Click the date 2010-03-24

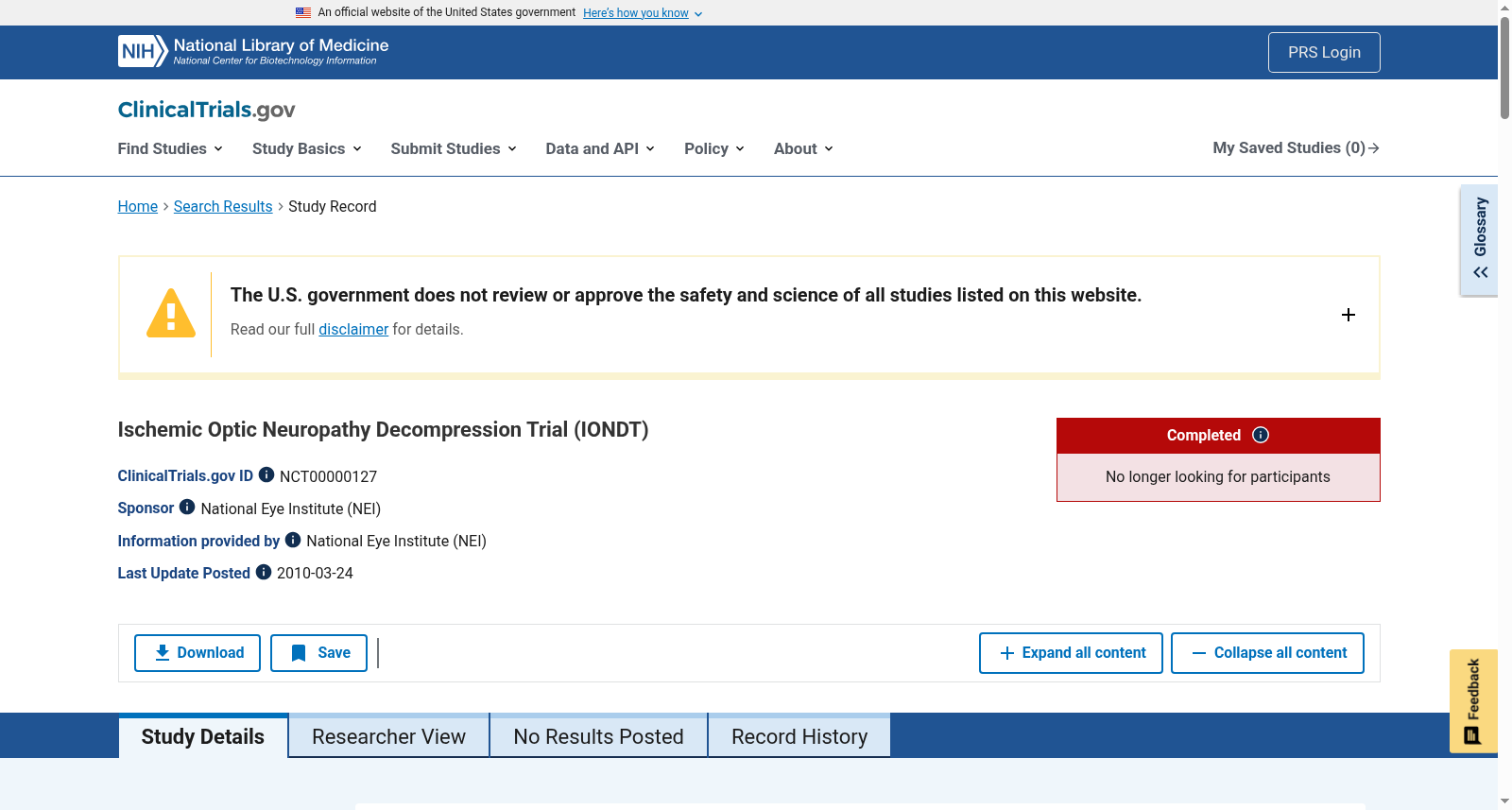[x=315, y=573]
